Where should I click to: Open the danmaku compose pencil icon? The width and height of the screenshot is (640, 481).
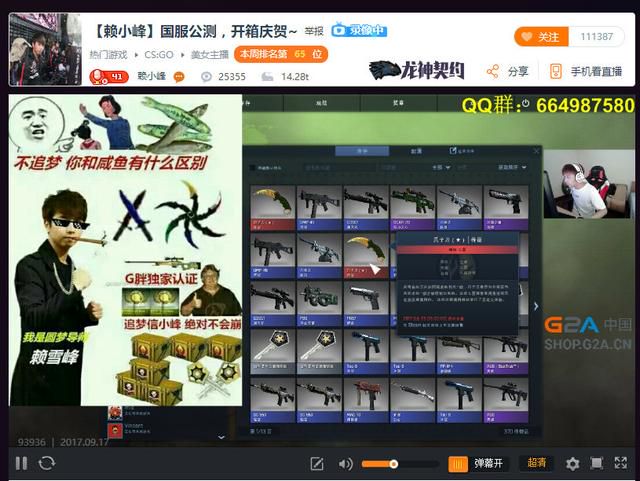[x=317, y=464]
